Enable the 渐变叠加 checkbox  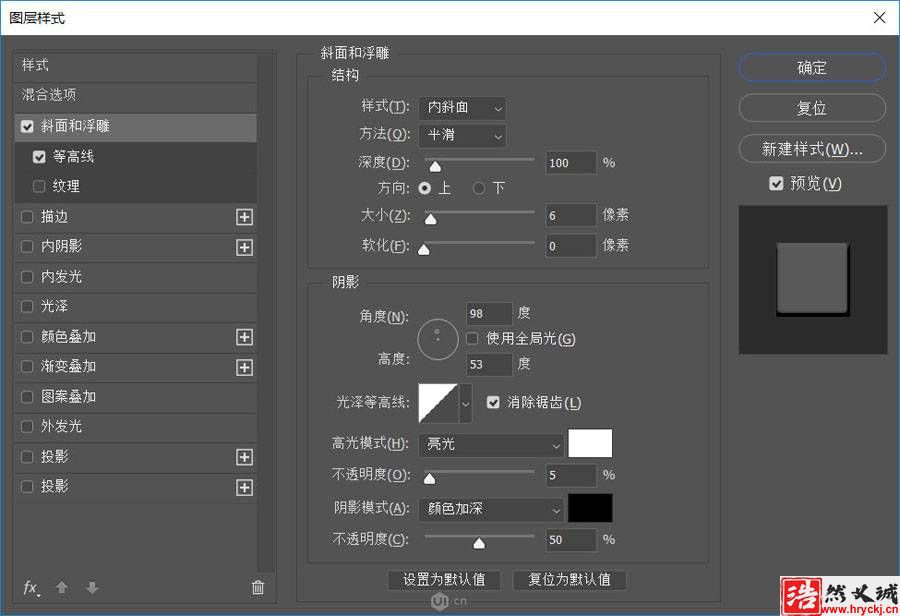[27, 367]
